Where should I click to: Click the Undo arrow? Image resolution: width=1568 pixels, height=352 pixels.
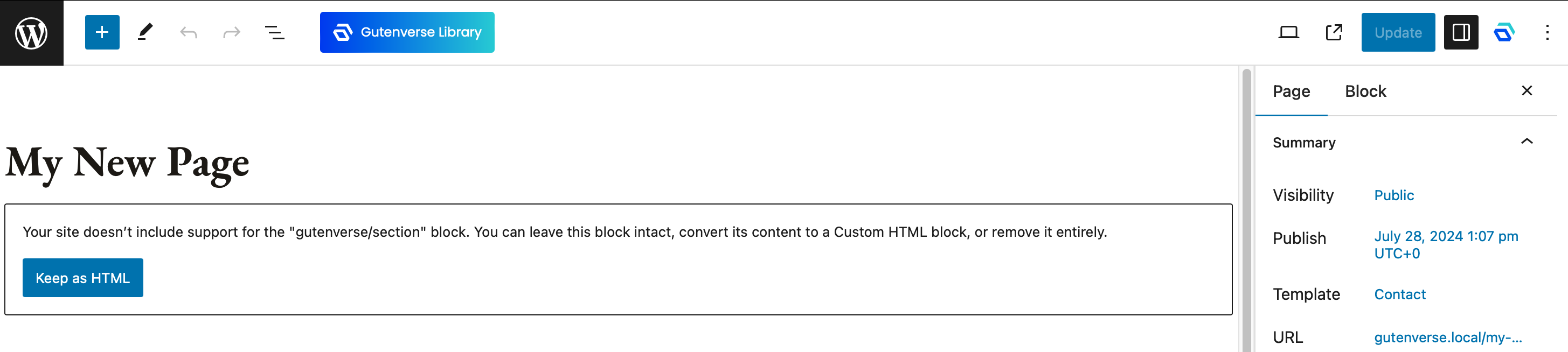[x=188, y=33]
